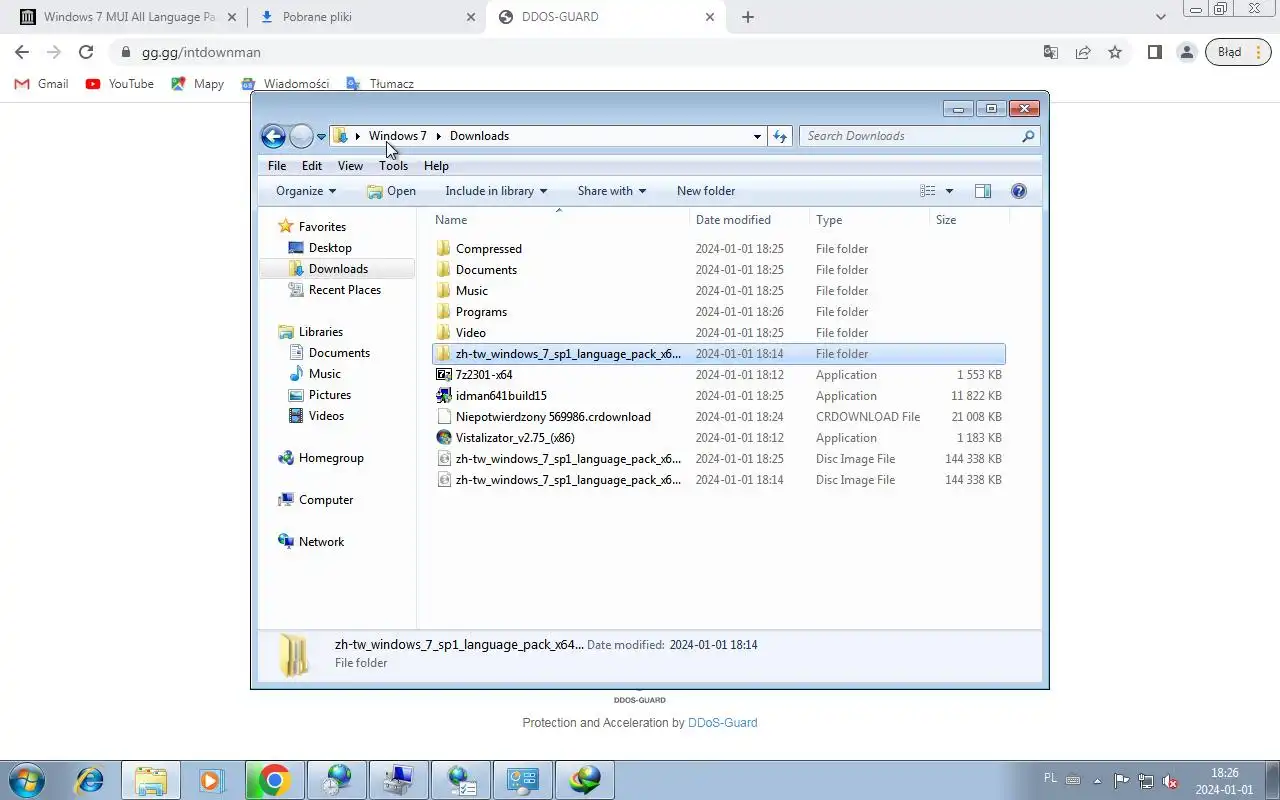1280x800 pixels.
Task: Open the Organize dropdown
Action: coord(306,191)
